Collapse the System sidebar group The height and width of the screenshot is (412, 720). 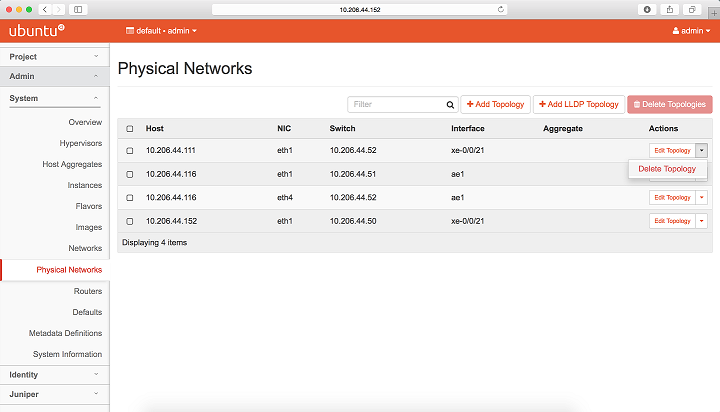tap(55, 98)
